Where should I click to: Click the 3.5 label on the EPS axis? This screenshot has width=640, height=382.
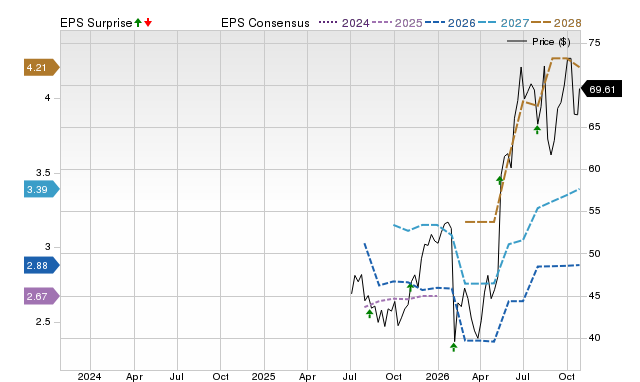click(43, 173)
